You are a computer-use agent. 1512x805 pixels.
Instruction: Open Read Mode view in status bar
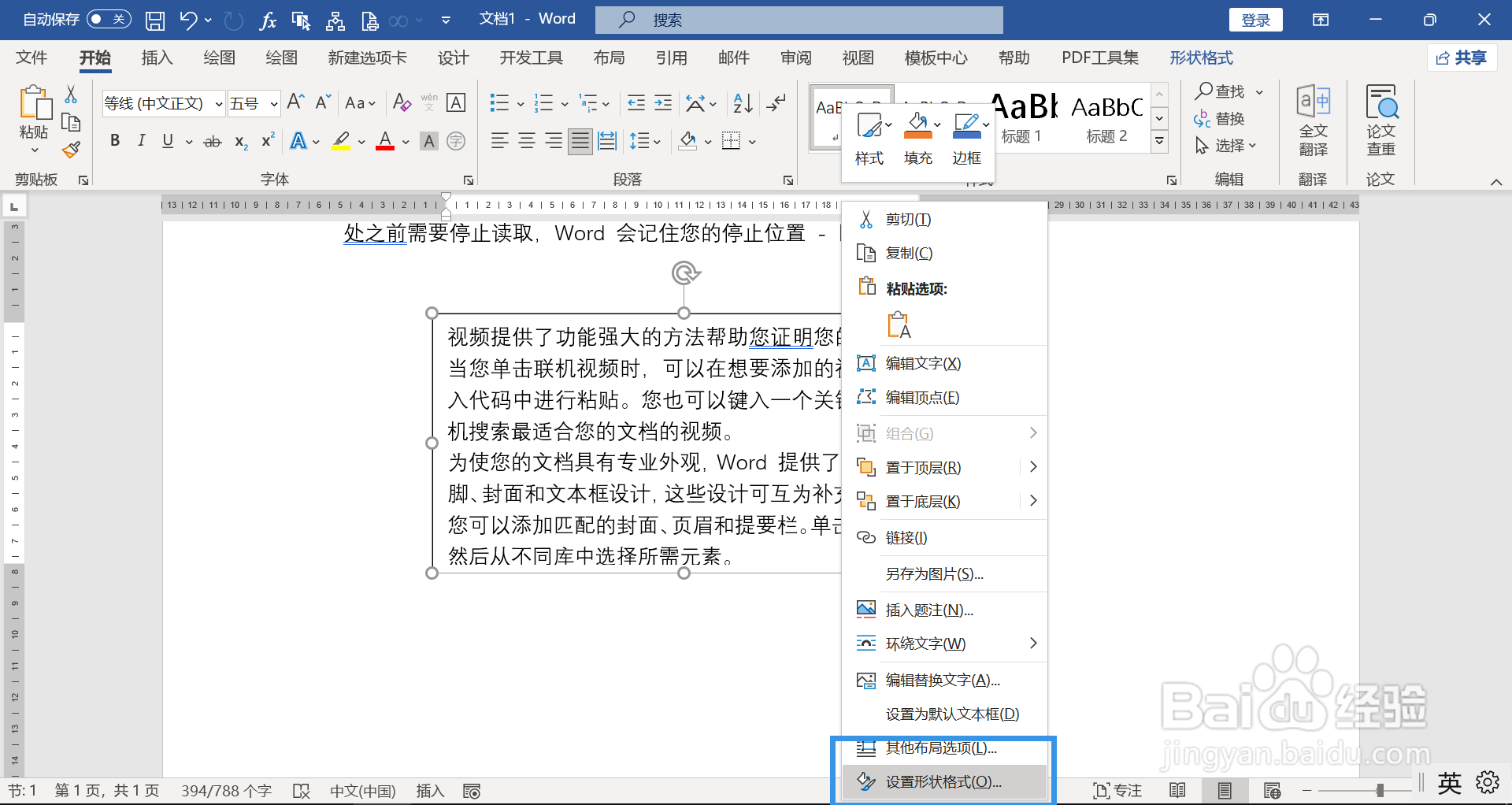tap(1177, 790)
